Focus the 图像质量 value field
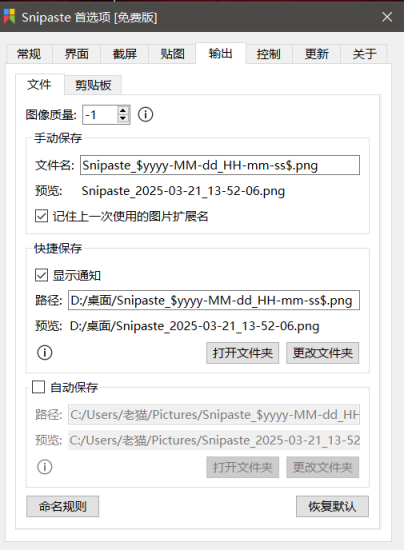 tap(100, 115)
